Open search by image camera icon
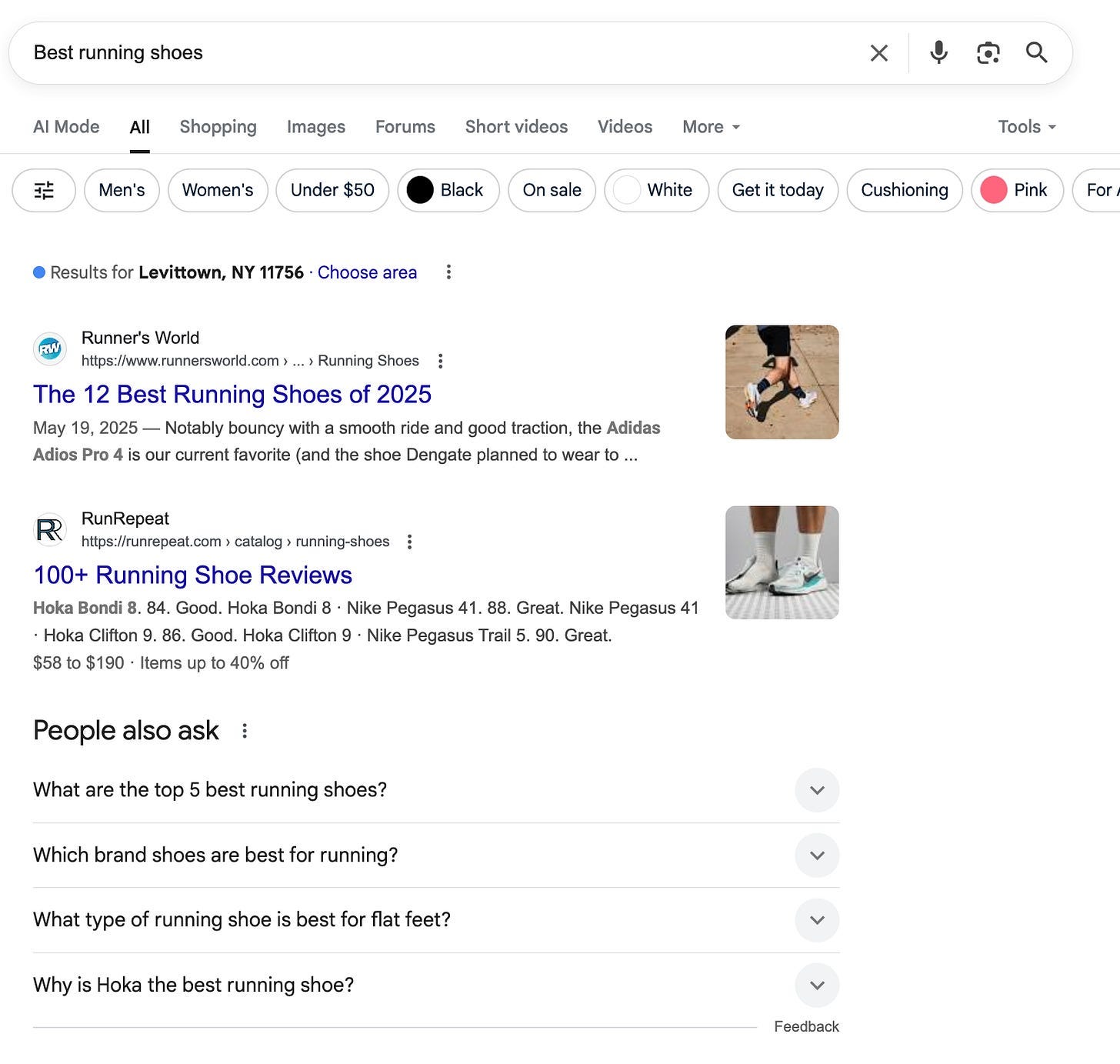This screenshot has height=1064, width=1120. click(988, 52)
